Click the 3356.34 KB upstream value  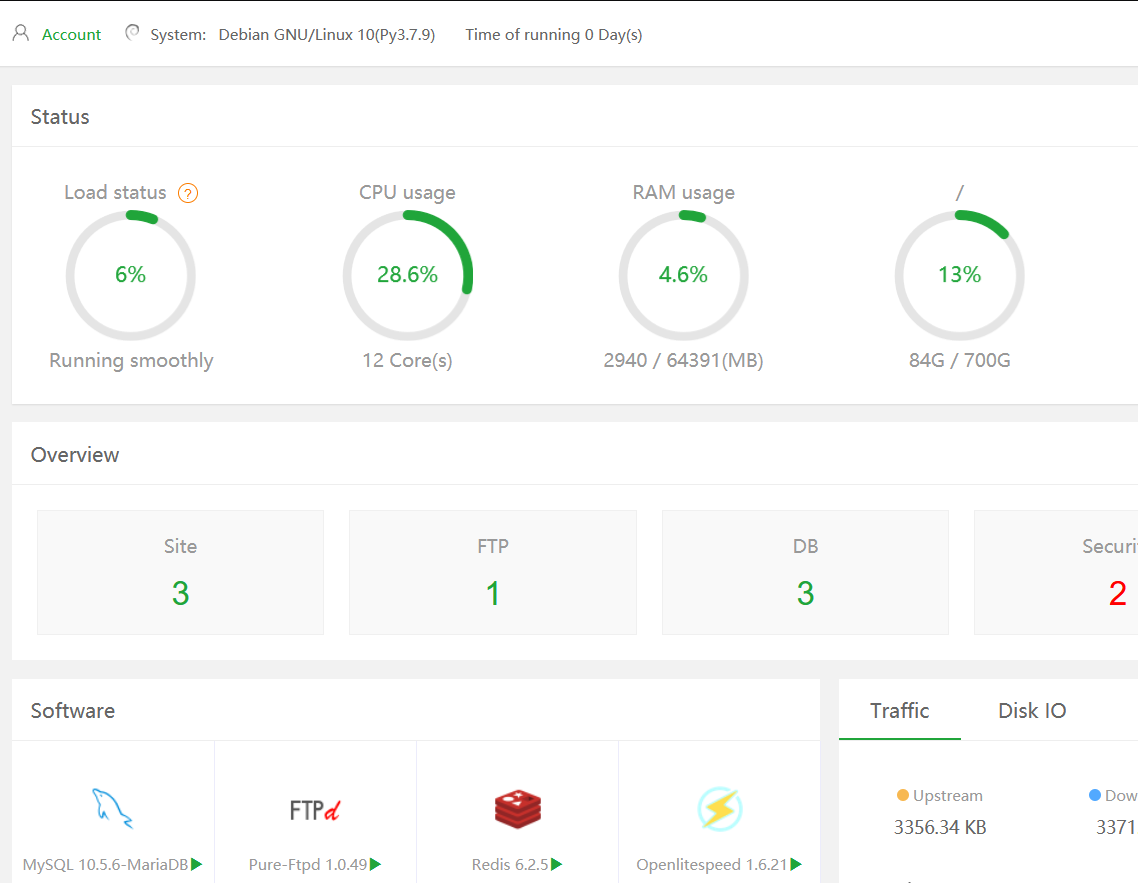[x=940, y=828]
